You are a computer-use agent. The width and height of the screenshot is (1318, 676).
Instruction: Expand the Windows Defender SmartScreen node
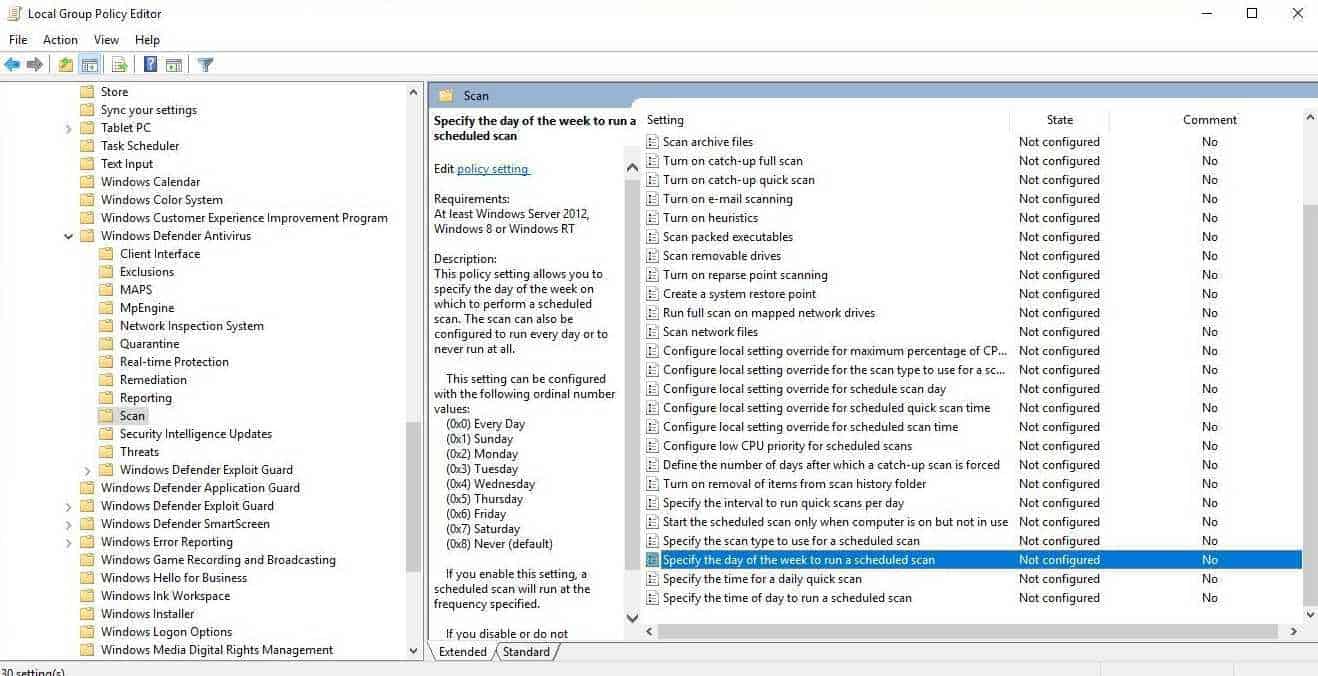click(69, 524)
